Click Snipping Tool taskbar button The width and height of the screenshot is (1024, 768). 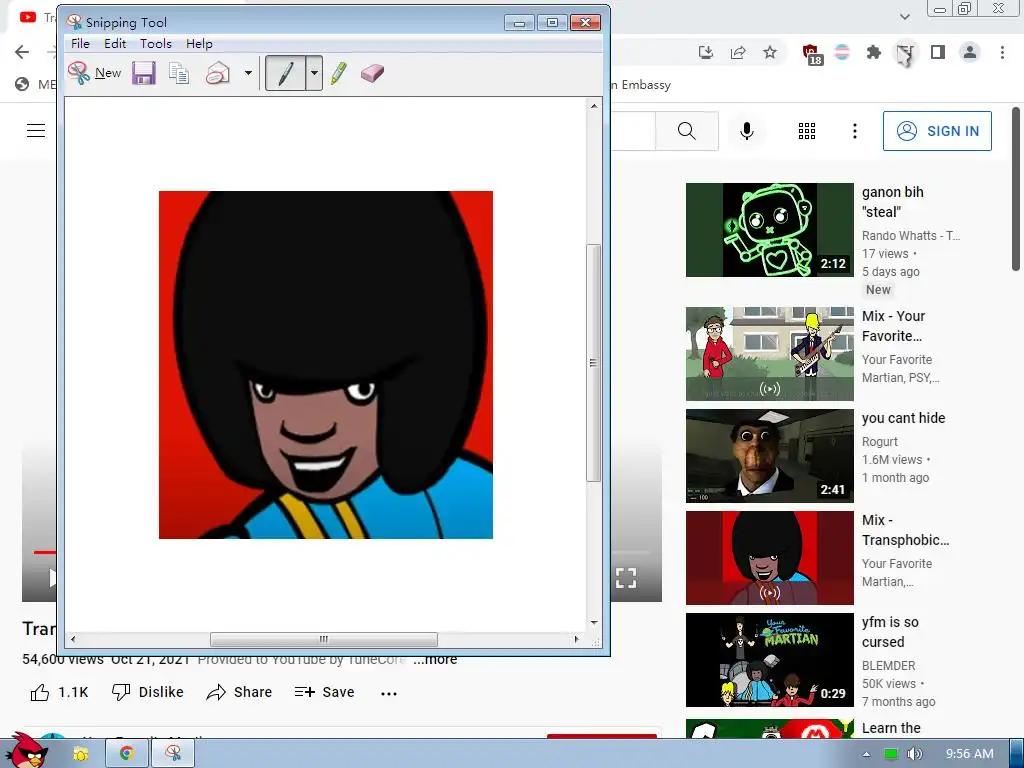click(x=173, y=754)
